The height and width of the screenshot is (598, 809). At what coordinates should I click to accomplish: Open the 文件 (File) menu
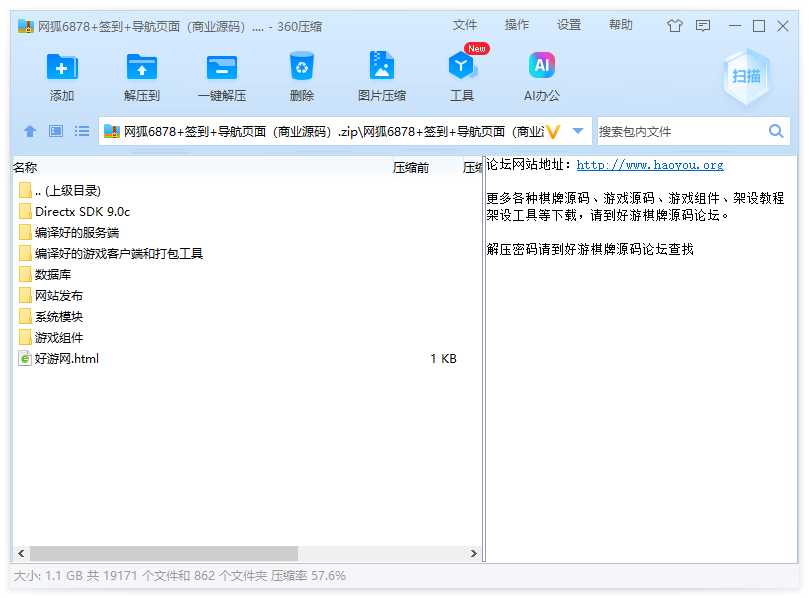pyautogui.click(x=465, y=25)
